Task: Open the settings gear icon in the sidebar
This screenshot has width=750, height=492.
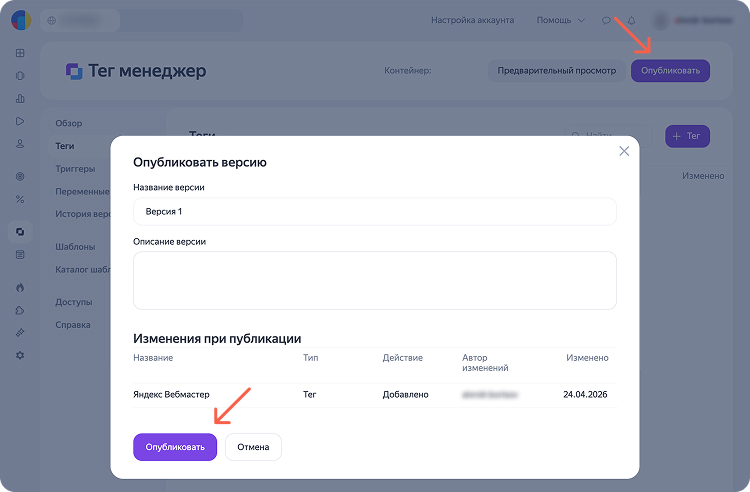Action: click(x=20, y=355)
